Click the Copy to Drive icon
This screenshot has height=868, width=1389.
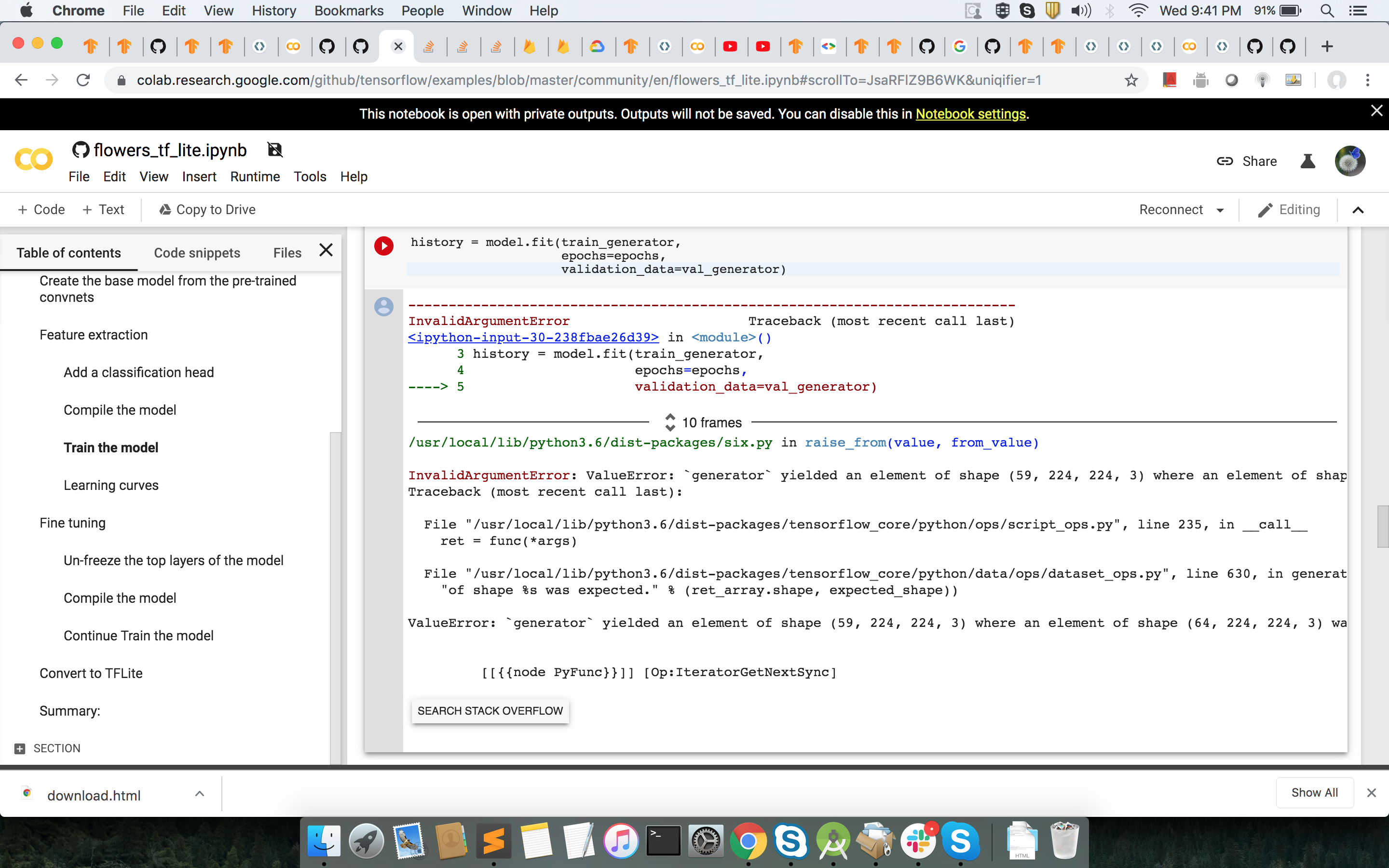(x=165, y=210)
